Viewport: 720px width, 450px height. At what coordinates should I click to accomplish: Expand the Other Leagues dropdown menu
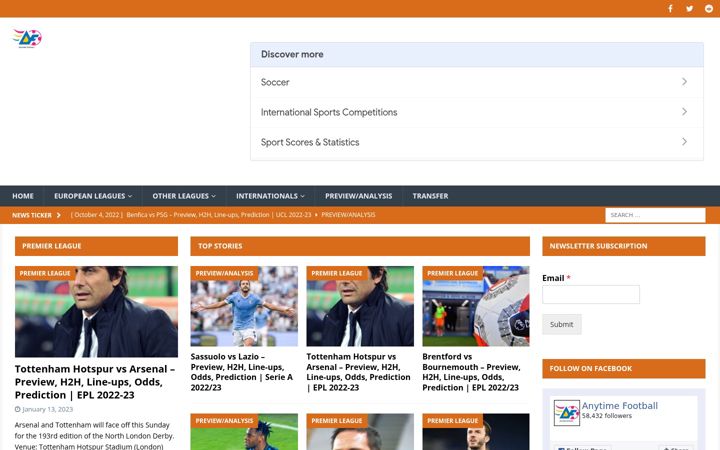point(184,196)
